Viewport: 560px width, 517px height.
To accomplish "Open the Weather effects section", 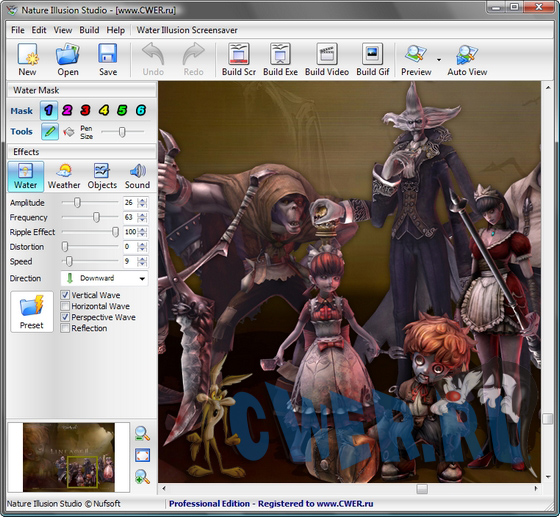I will [x=64, y=176].
